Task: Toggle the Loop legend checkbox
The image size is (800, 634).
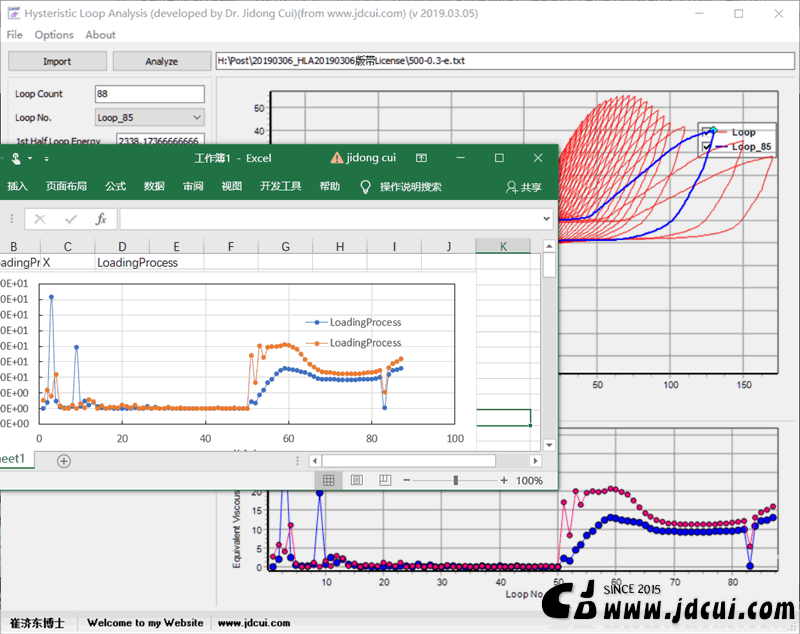Action: coord(707,132)
